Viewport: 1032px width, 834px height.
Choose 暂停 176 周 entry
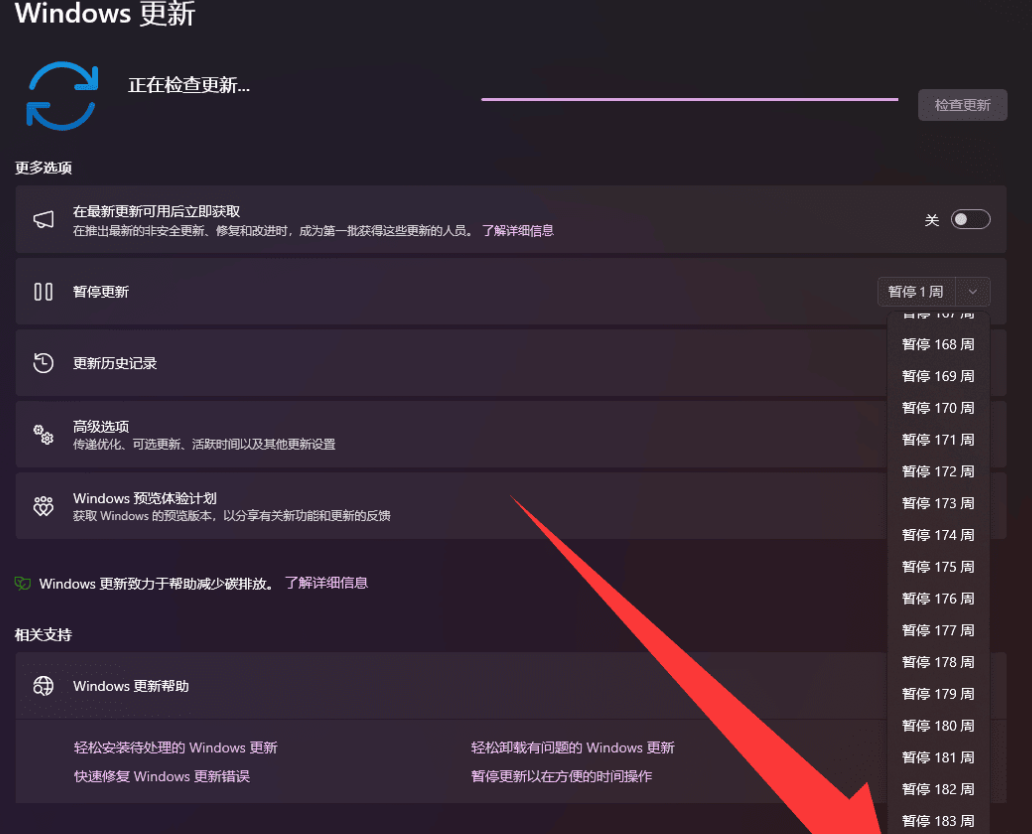click(x=938, y=598)
